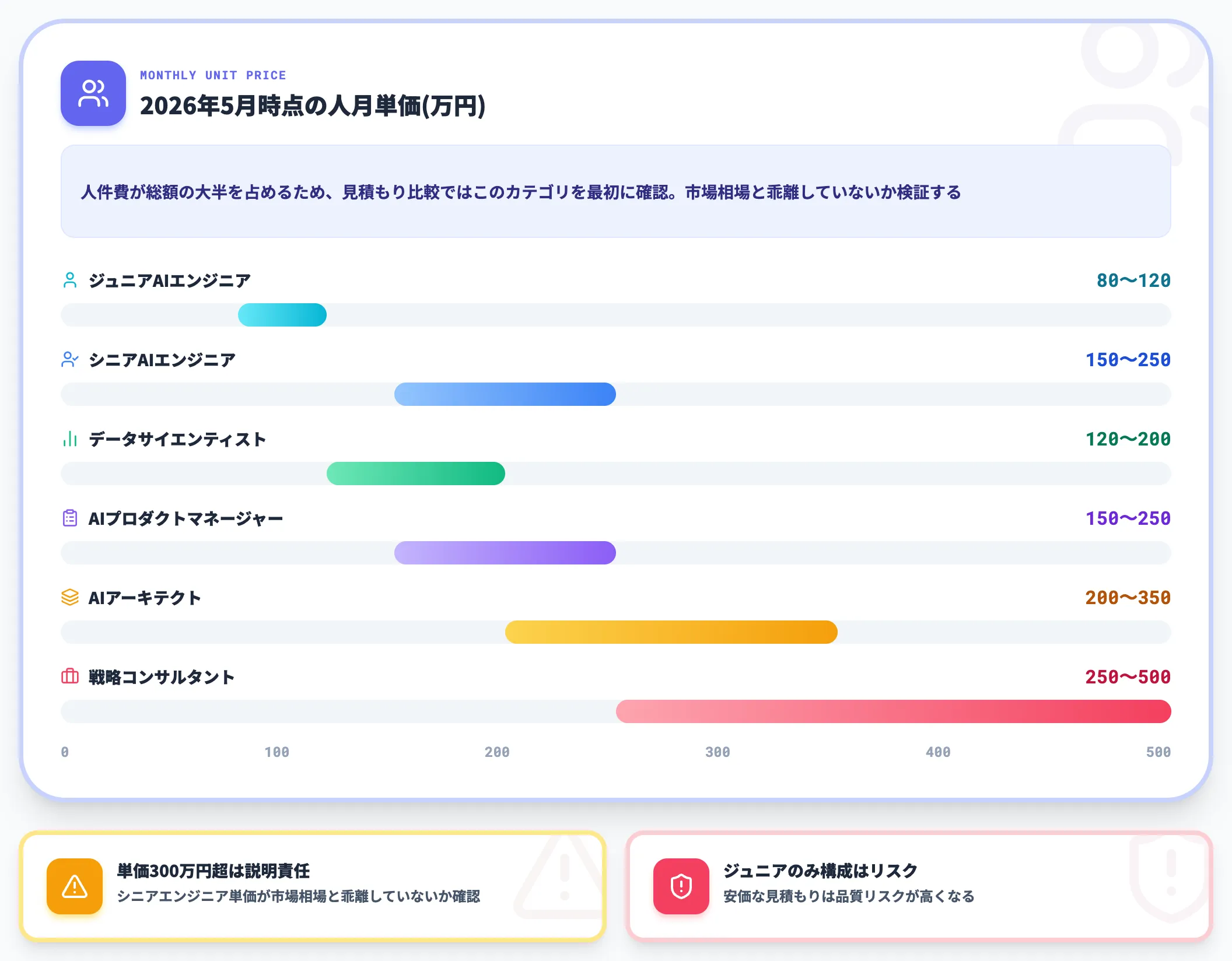Click the cyan ジュニアAIエンジニア range bar
This screenshot has width=1232, height=961.
pyautogui.click(x=282, y=315)
